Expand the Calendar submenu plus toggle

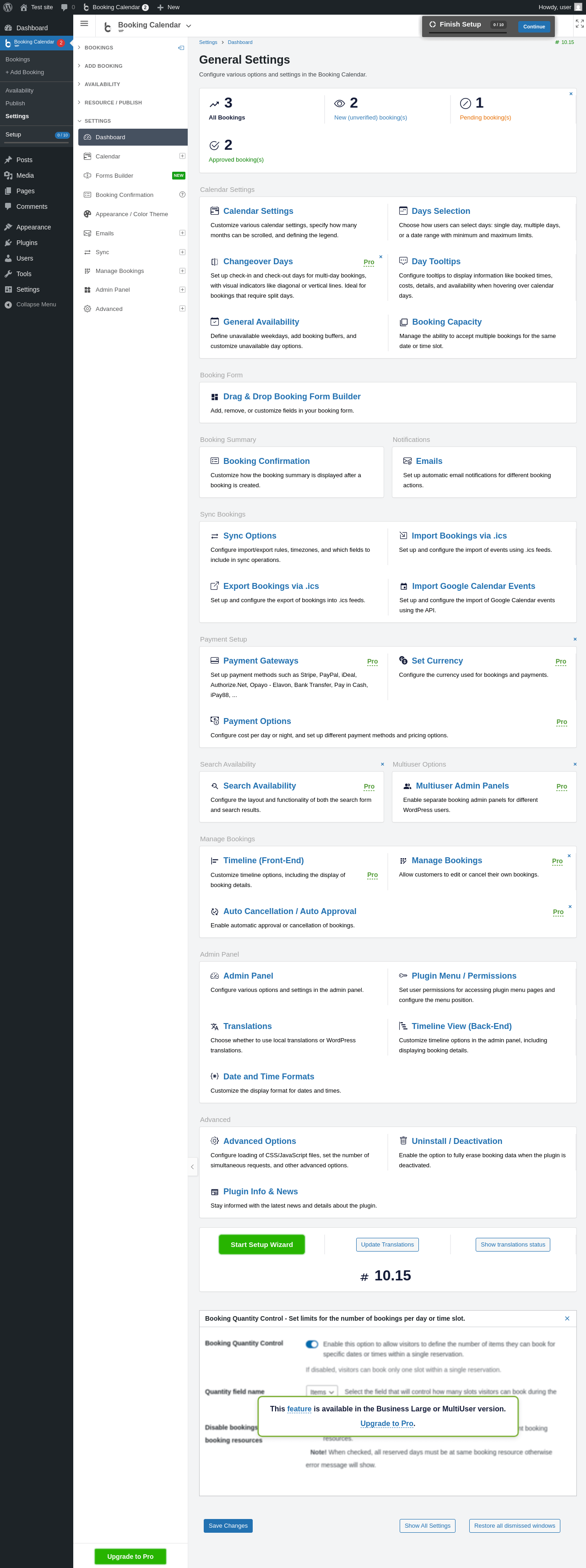click(182, 157)
